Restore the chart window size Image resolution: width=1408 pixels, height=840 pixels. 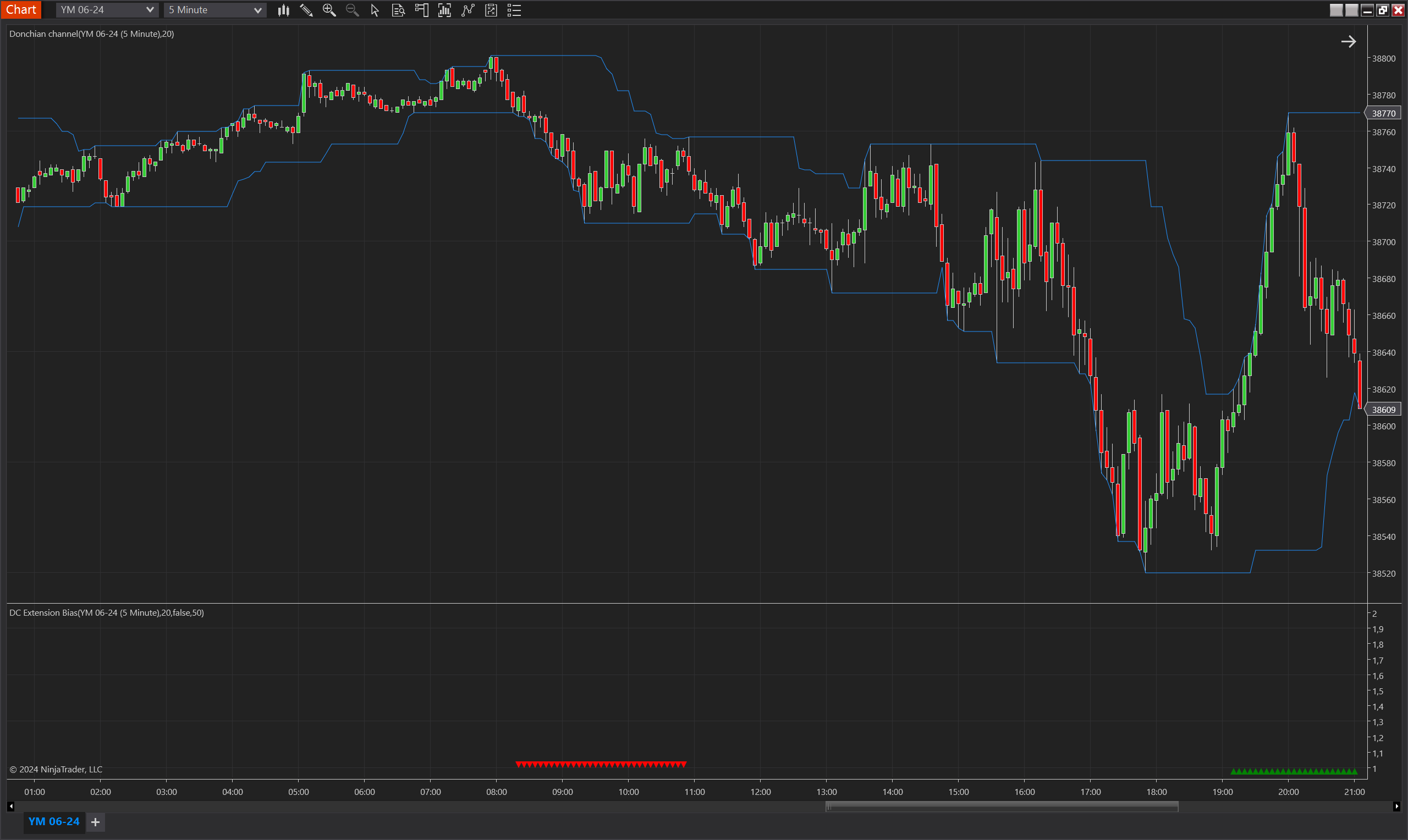pyautogui.click(x=1383, y=10)
